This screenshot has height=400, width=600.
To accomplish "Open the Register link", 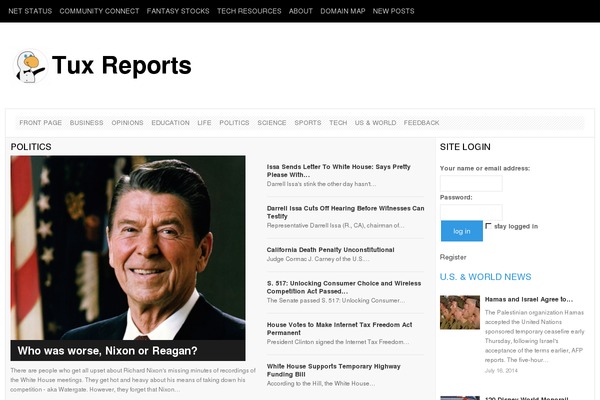I will pos(453,257).
